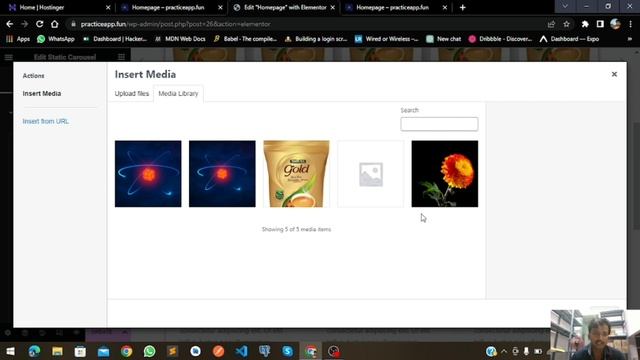Open Chrome three-dot menu
The width and height of the screenshot is (640, 360).
click(630, 24)
